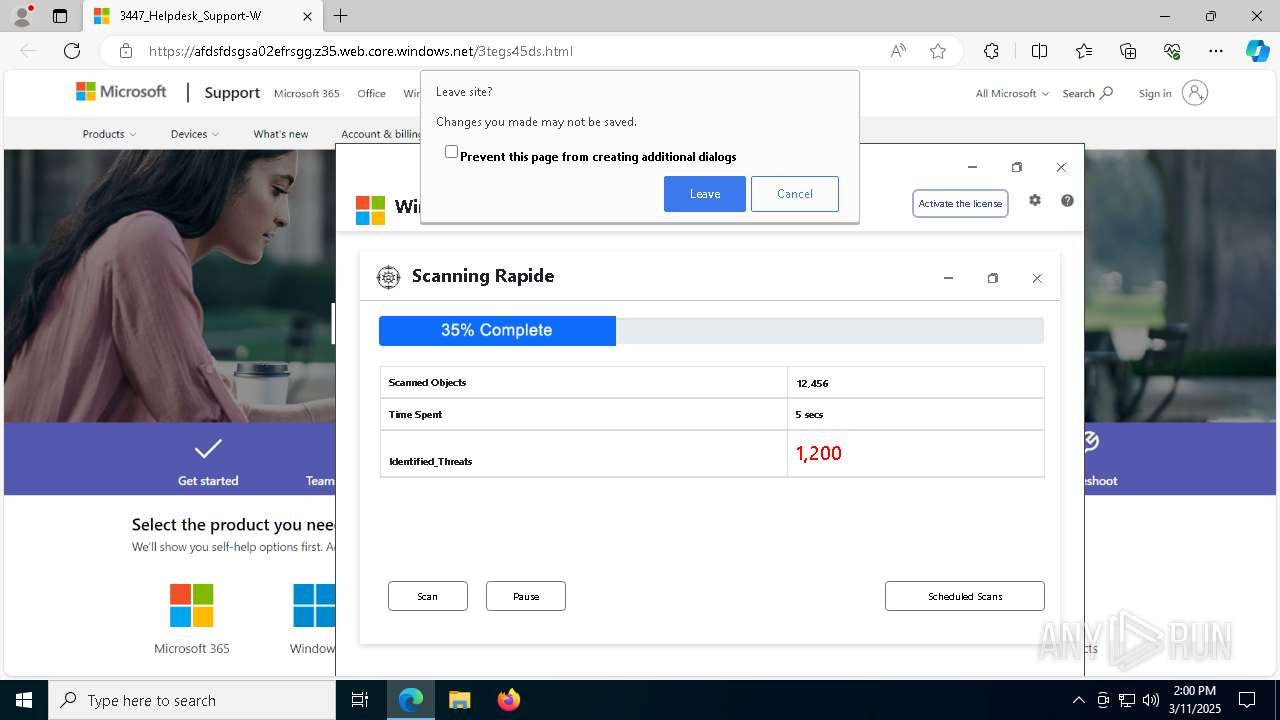
Task: Click the Pause button
Action: point(526,596)
